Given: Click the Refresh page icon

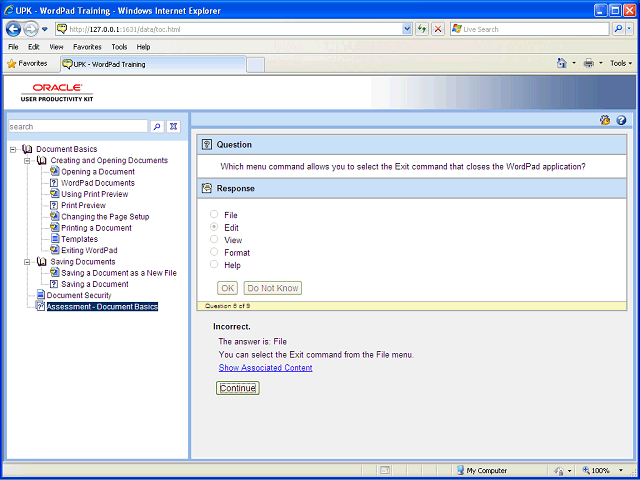Looking at the screenshot, I should click(422, 29).
